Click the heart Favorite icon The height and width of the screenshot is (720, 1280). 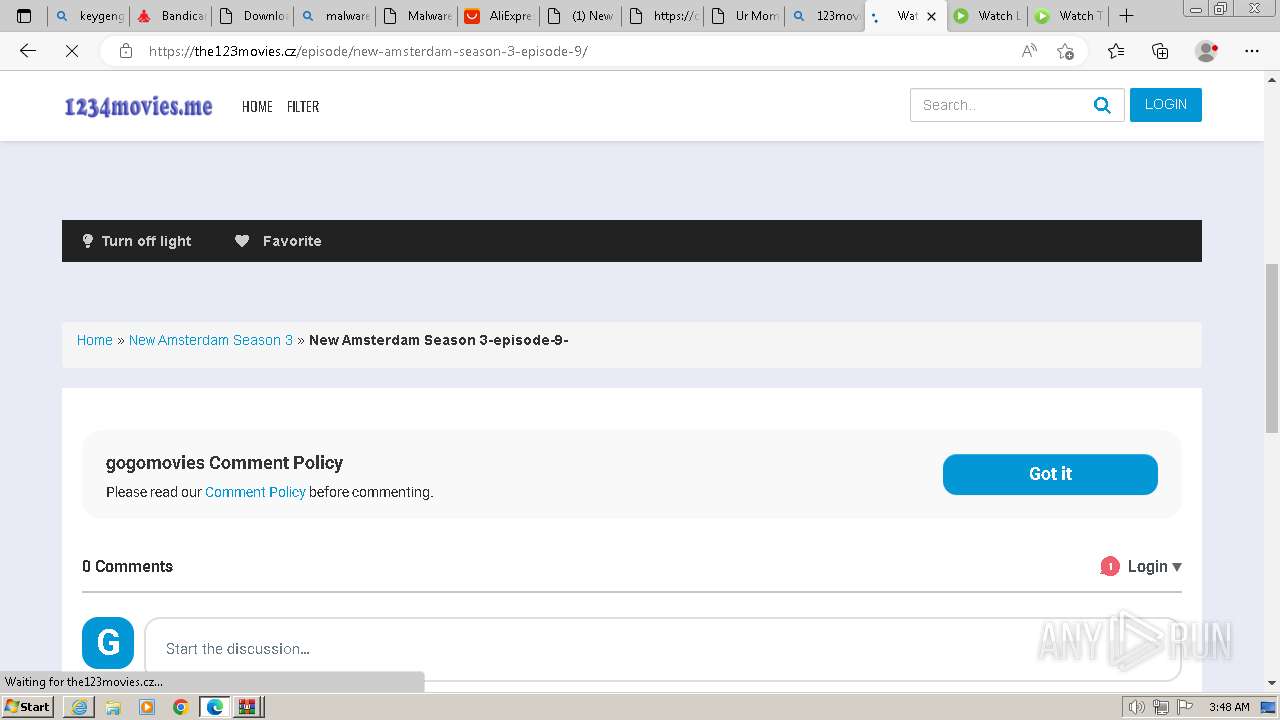click(242, 241)
